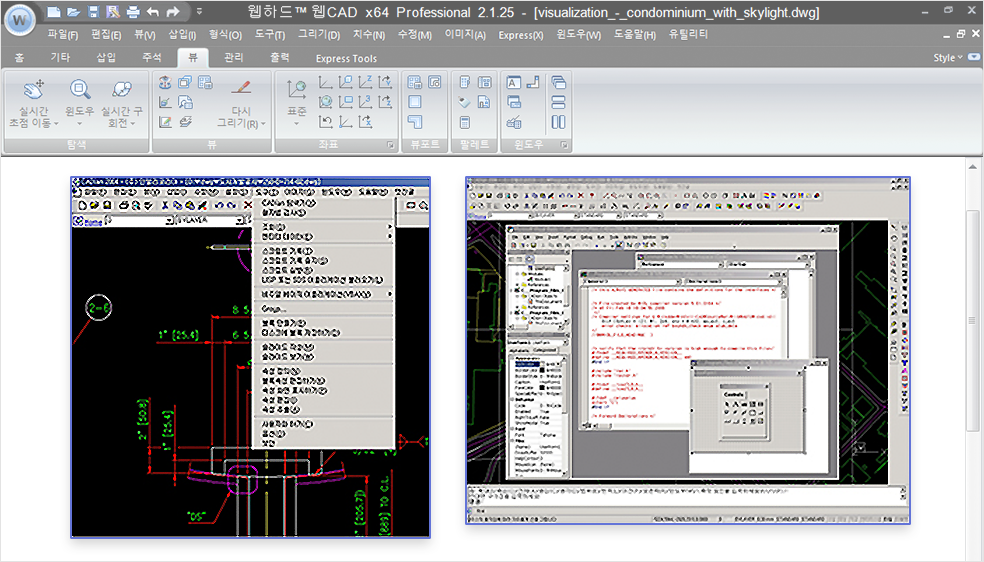
Task: Click the vertical scrollbar thumb
Action: 973,320
